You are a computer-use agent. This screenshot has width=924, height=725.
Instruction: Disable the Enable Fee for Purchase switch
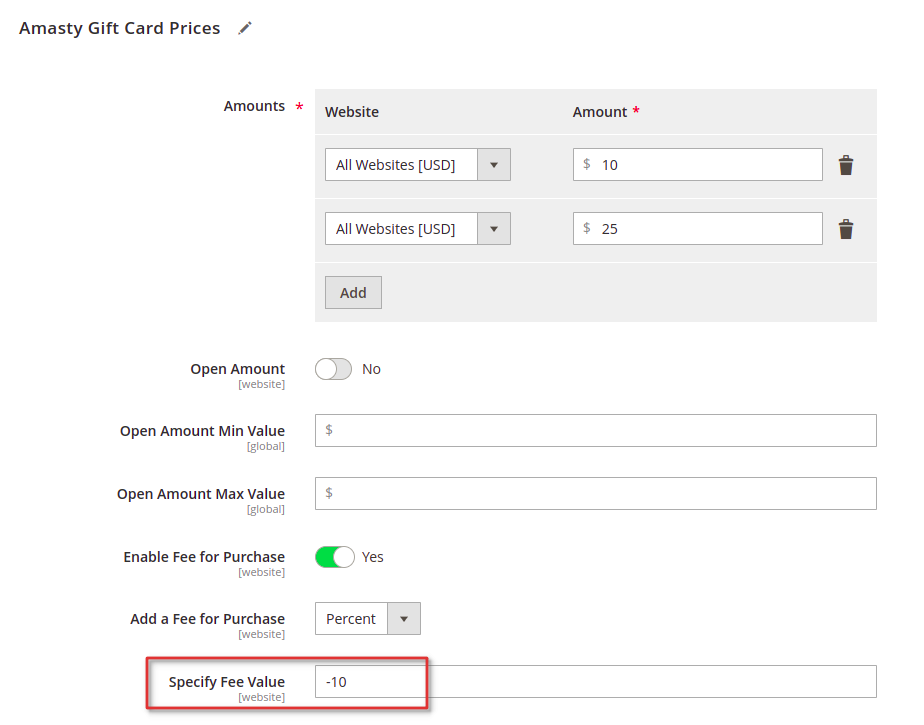click(x=335, y=557)
